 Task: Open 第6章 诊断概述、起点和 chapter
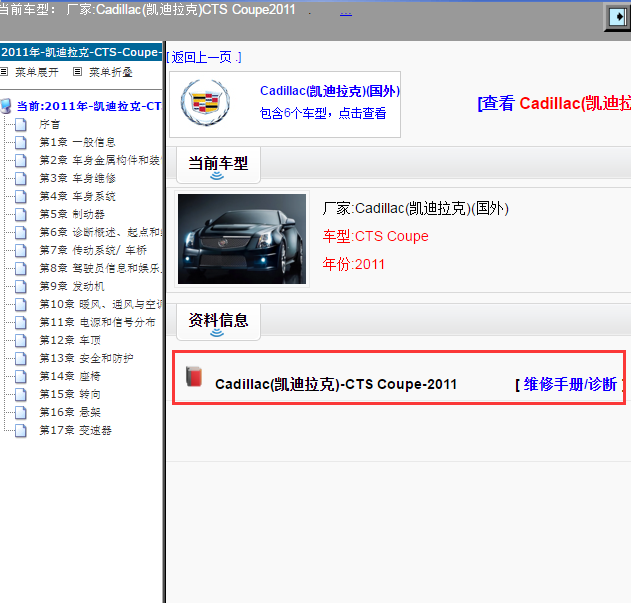click(100, 232)
